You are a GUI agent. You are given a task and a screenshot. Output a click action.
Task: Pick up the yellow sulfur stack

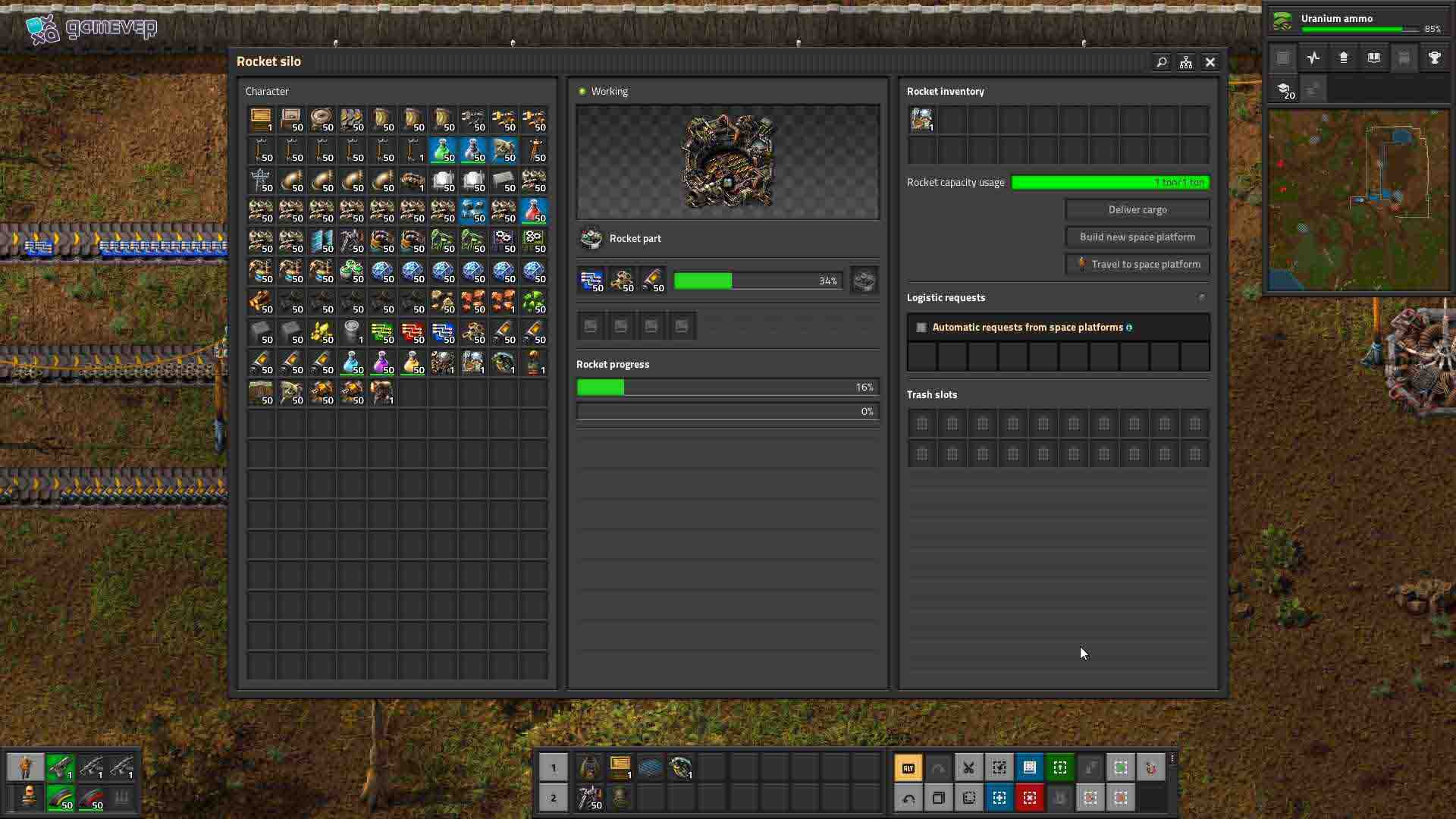pyautogui.click(x=322, y=333)
